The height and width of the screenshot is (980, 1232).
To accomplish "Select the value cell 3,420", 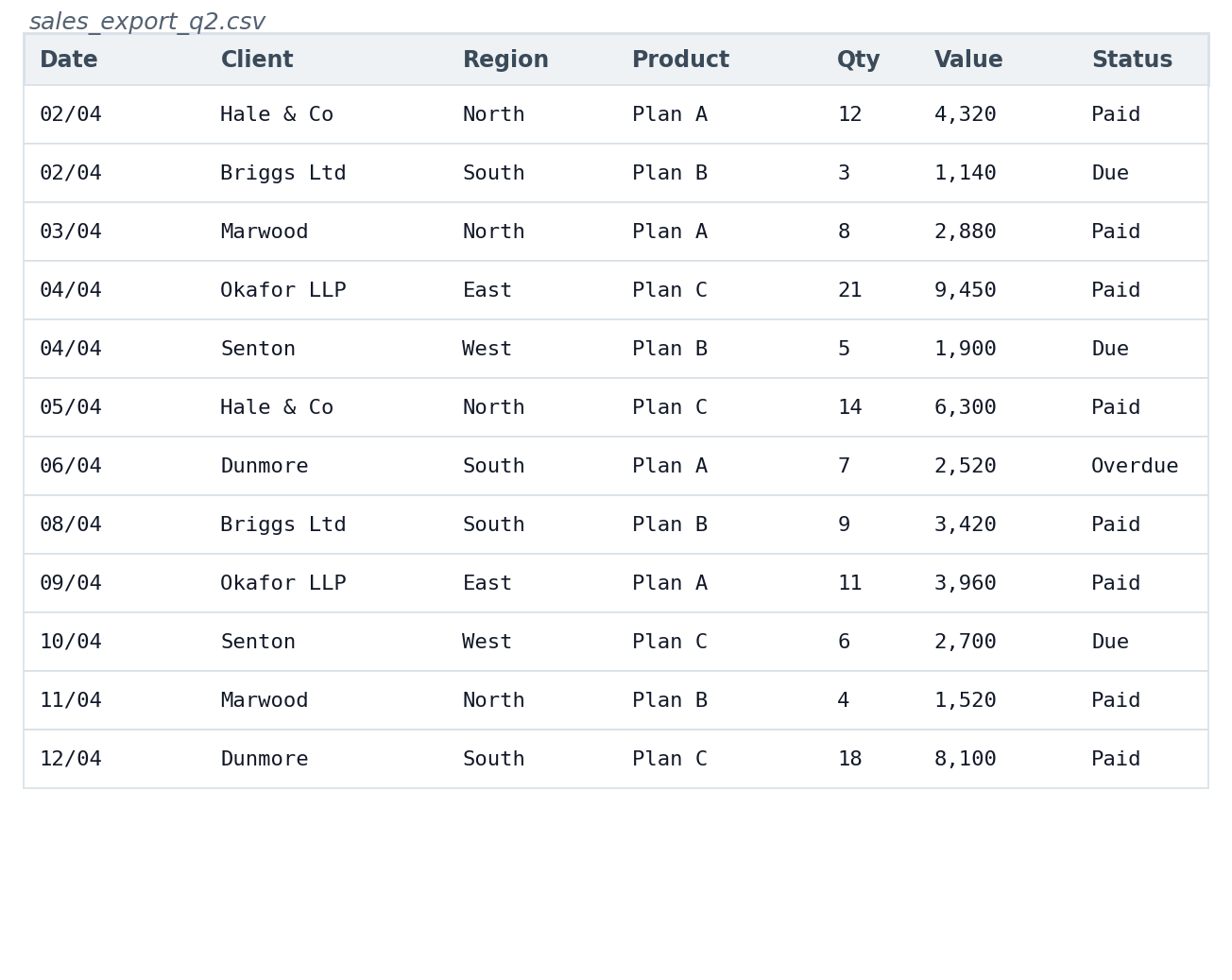I will tap(965, 525).
